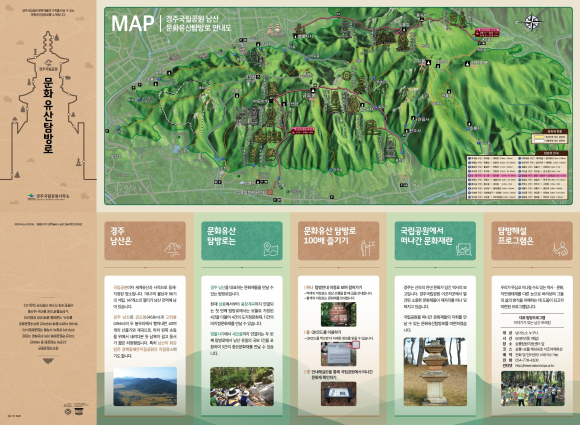The image size is (580, 425).
Task: Click the large MAP title text
Action: [132, 23]
